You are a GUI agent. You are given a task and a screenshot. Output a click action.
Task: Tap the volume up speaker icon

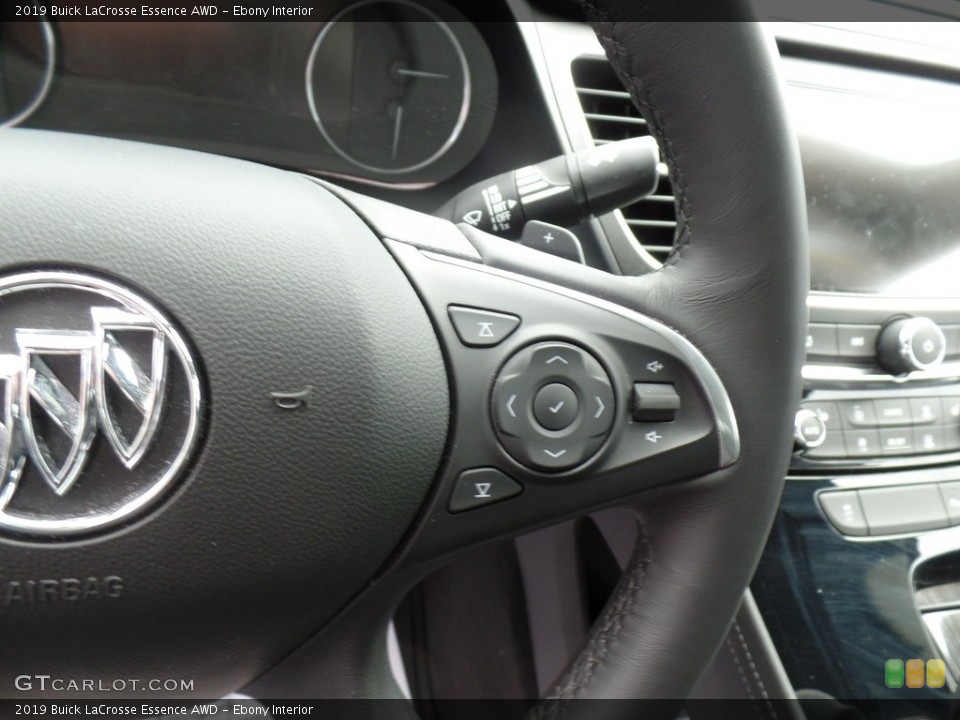click(654, 366)
